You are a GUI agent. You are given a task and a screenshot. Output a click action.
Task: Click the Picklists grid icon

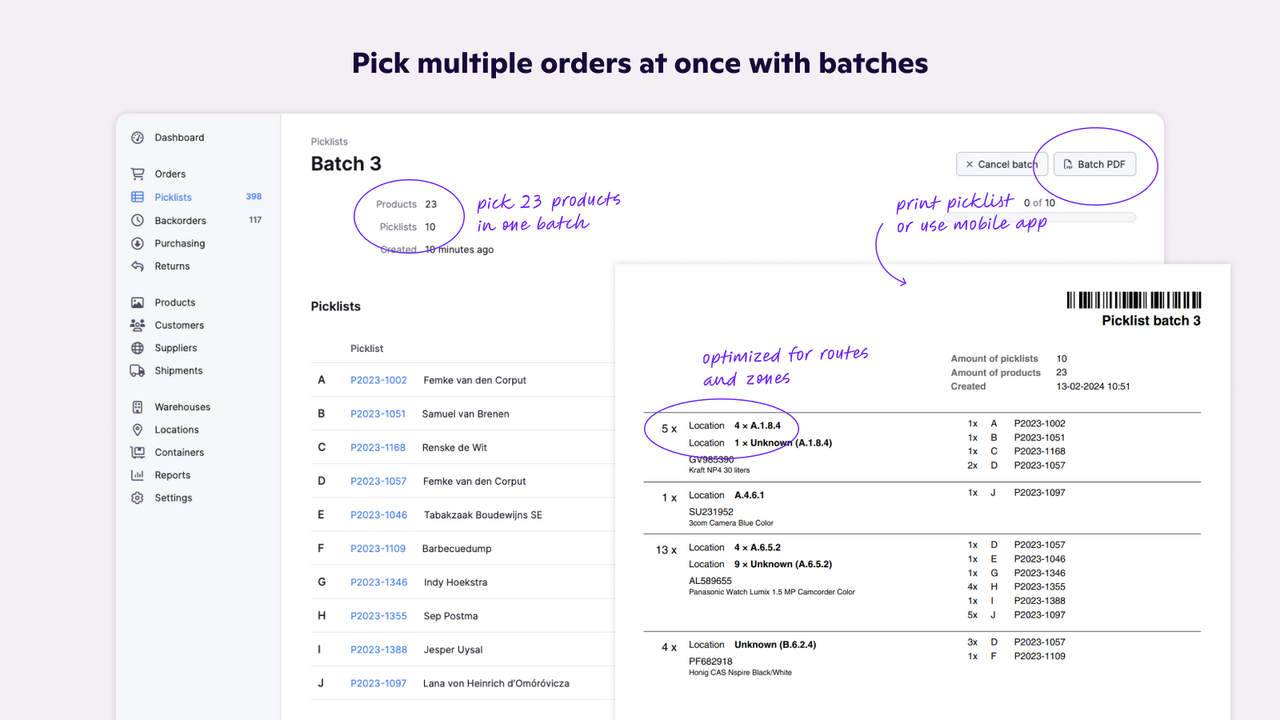(x=136, y=197)
